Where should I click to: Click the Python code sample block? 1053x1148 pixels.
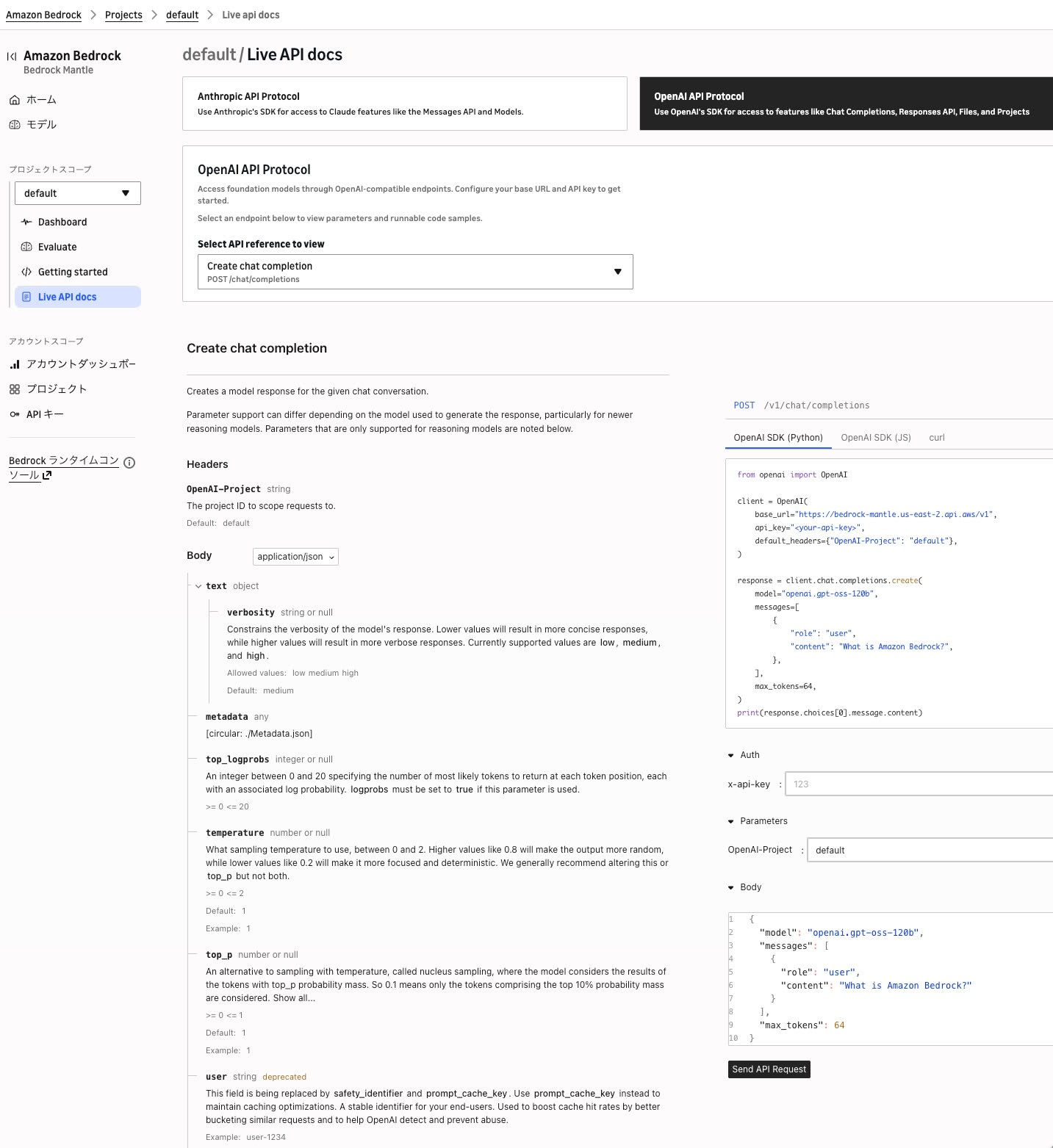tap(889, 593)
